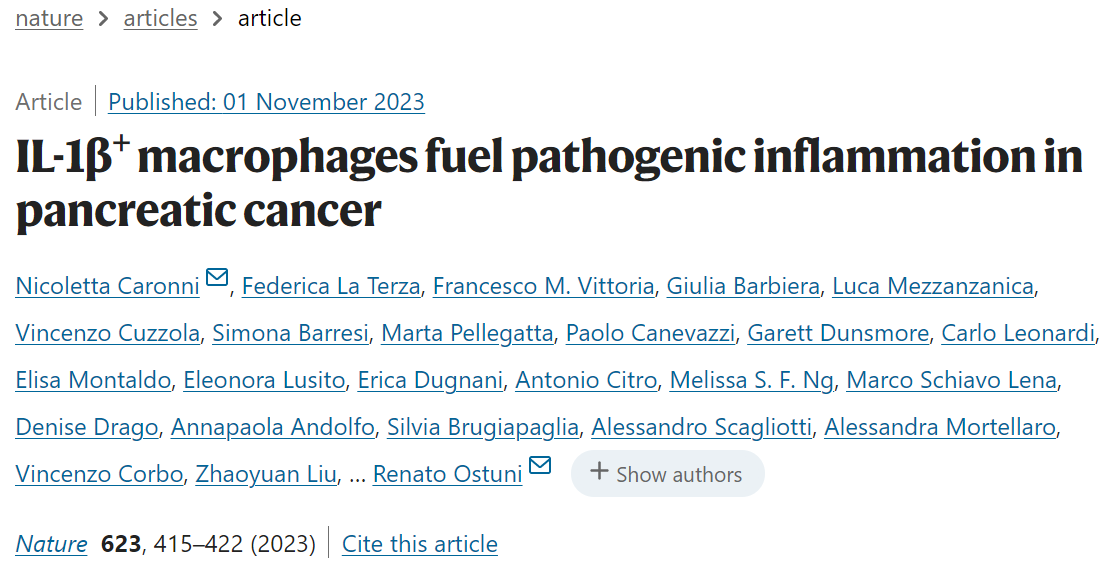Screen dimensions: 1110x562
Task: Open author Marco Schiavo Lena
Action: click(x=951, y=380)
